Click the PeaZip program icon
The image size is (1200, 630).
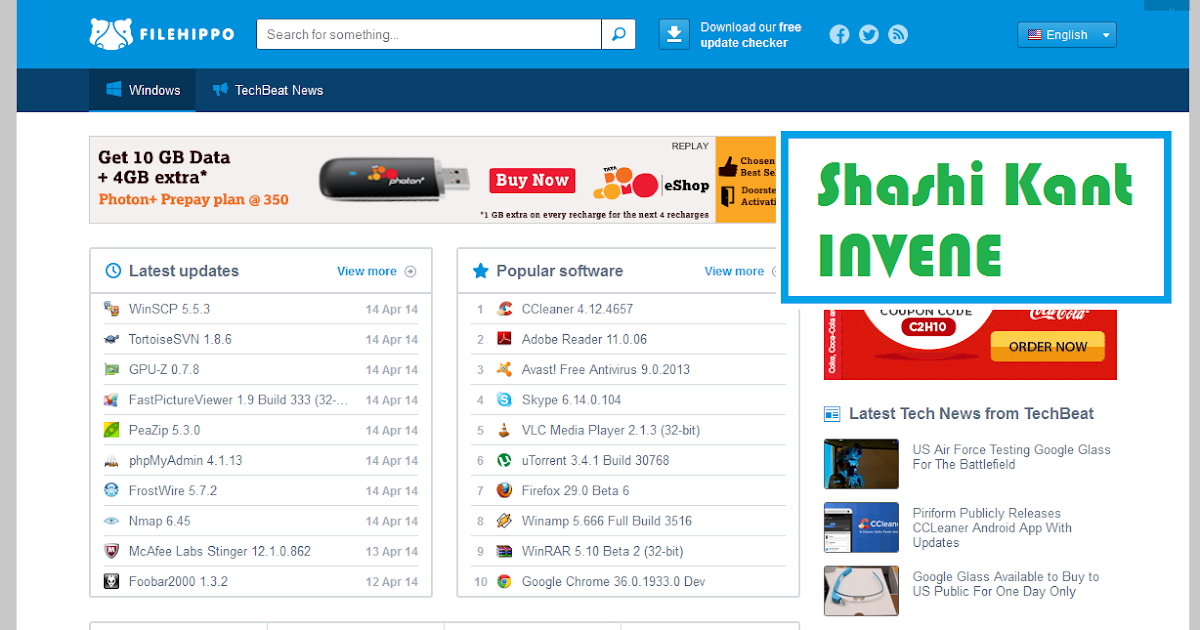(112, 430)
